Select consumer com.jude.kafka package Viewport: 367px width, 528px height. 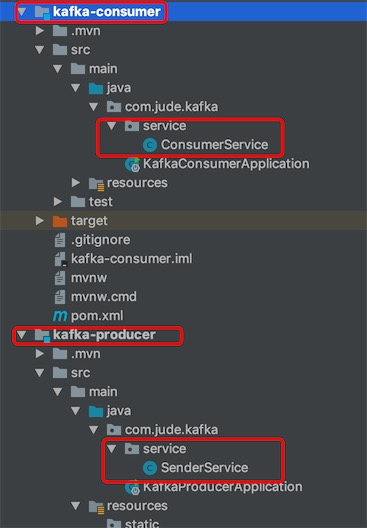click(x=171, y=107)
